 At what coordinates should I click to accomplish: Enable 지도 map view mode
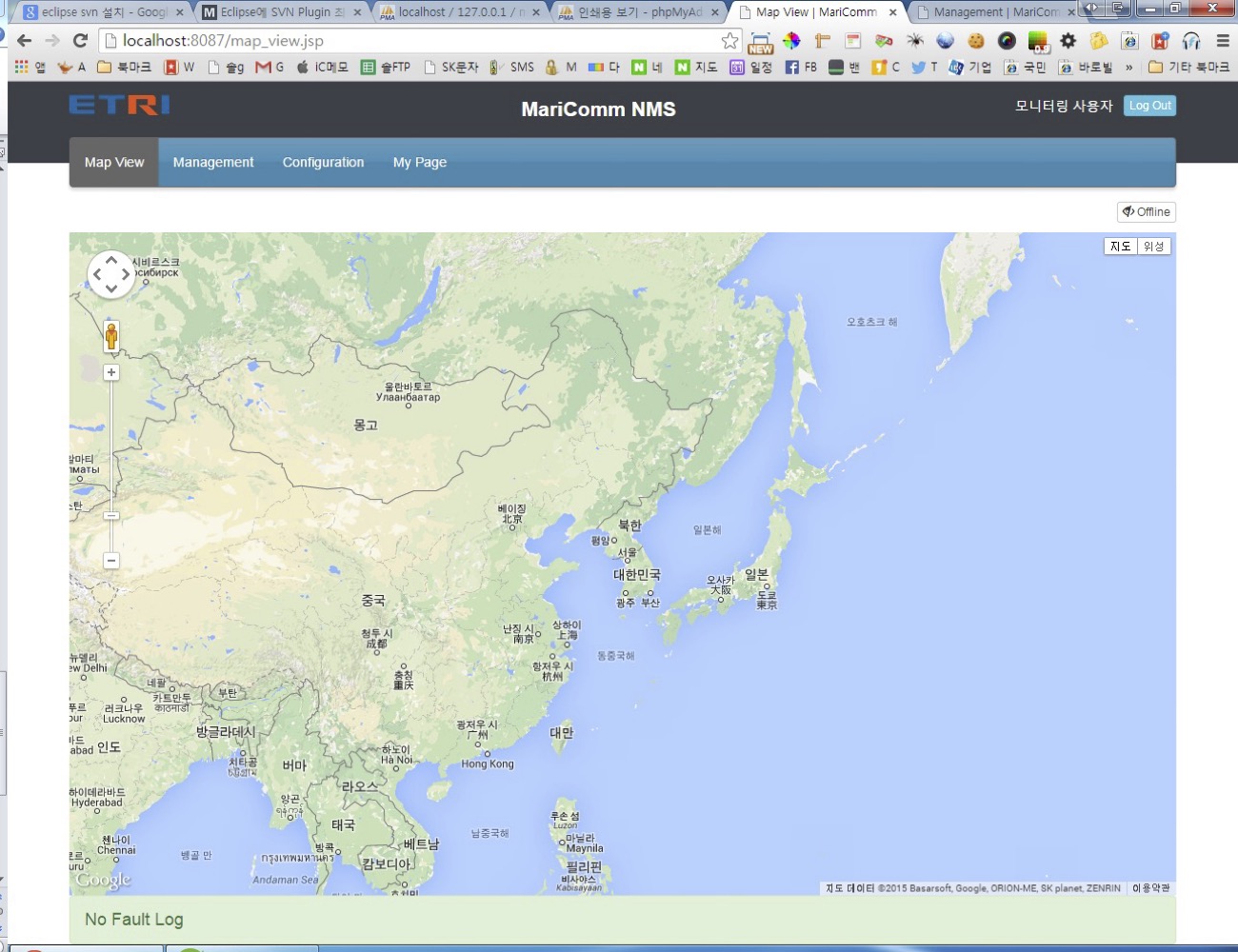click(1120, 246)
